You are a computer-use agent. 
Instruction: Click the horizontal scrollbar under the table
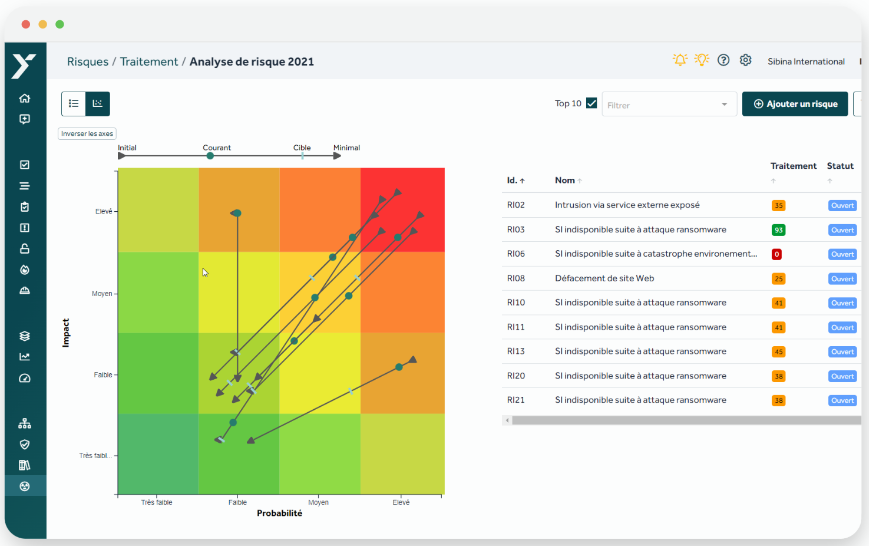point(686,420)
